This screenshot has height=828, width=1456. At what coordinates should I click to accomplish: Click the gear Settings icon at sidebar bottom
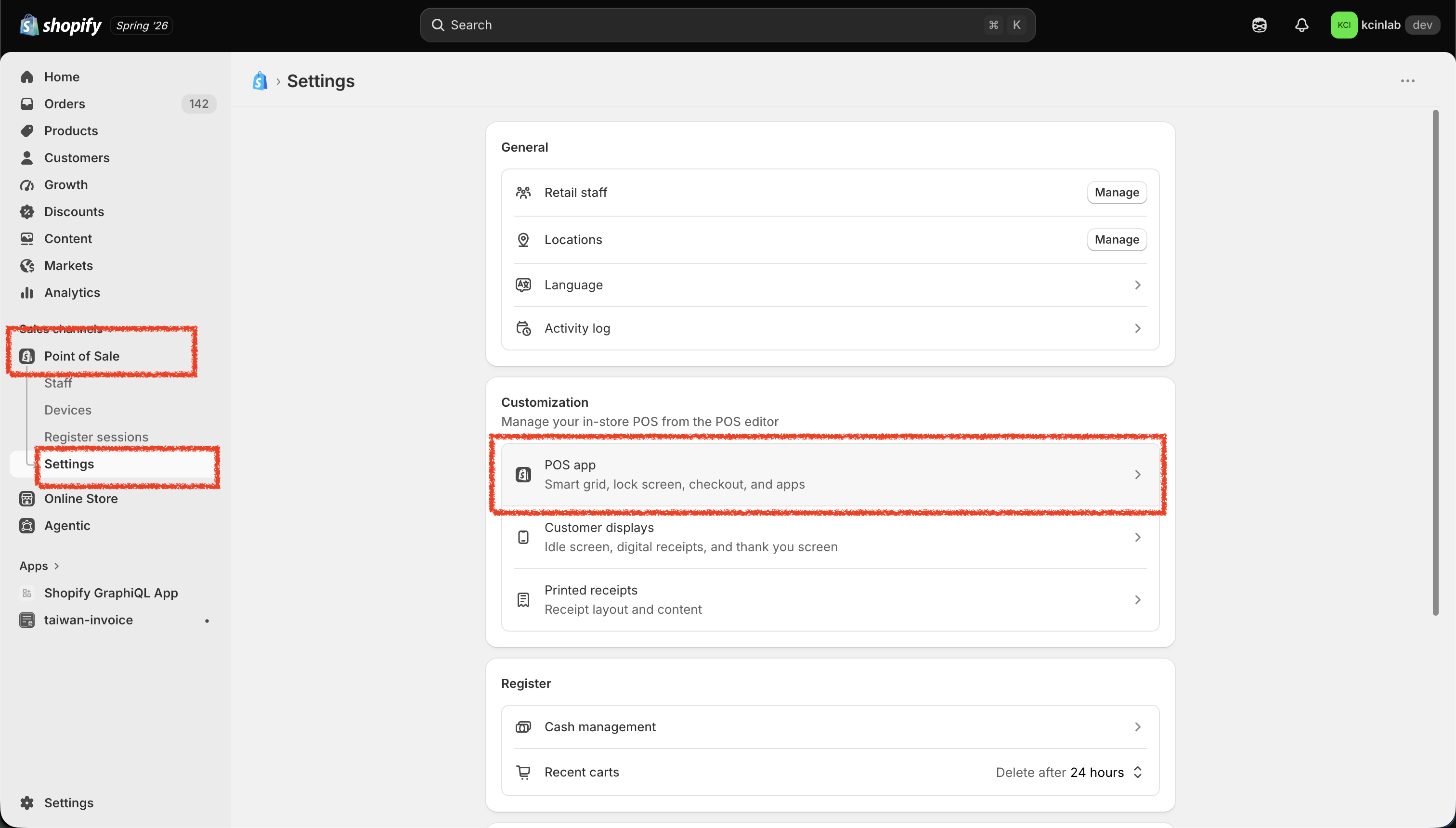pos(27,802)
